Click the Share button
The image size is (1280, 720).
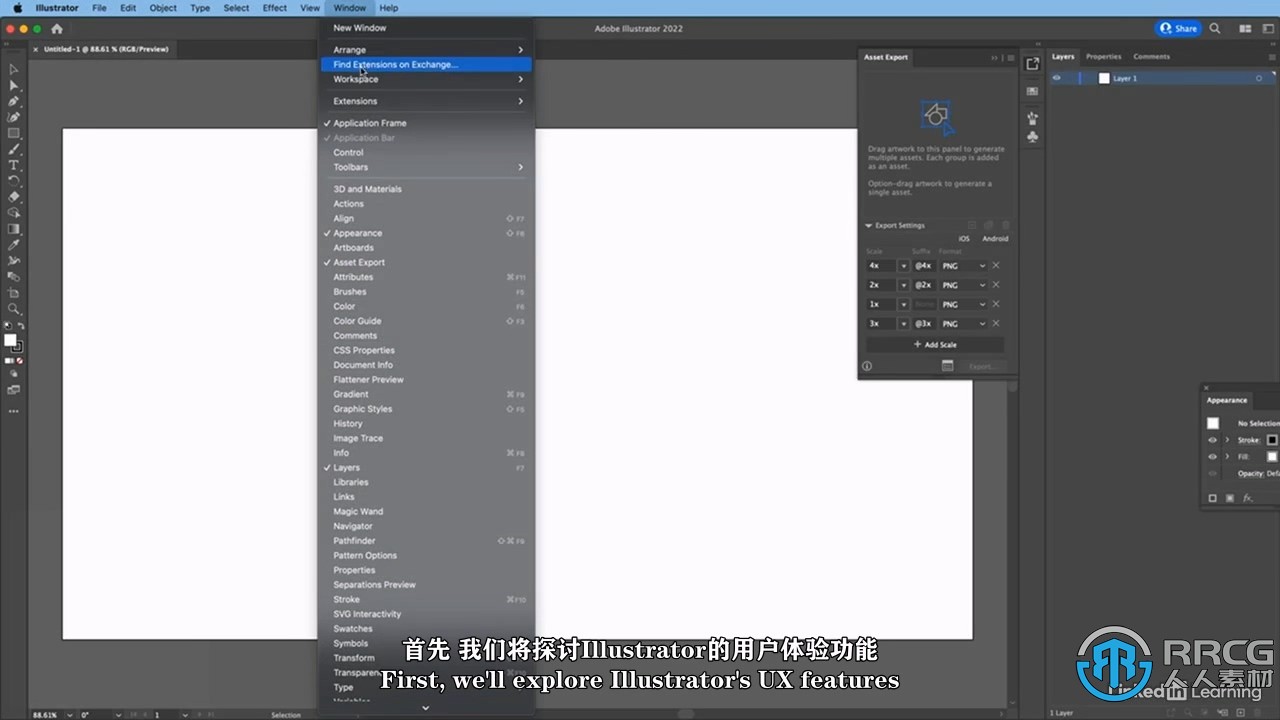click(1179, 28)
